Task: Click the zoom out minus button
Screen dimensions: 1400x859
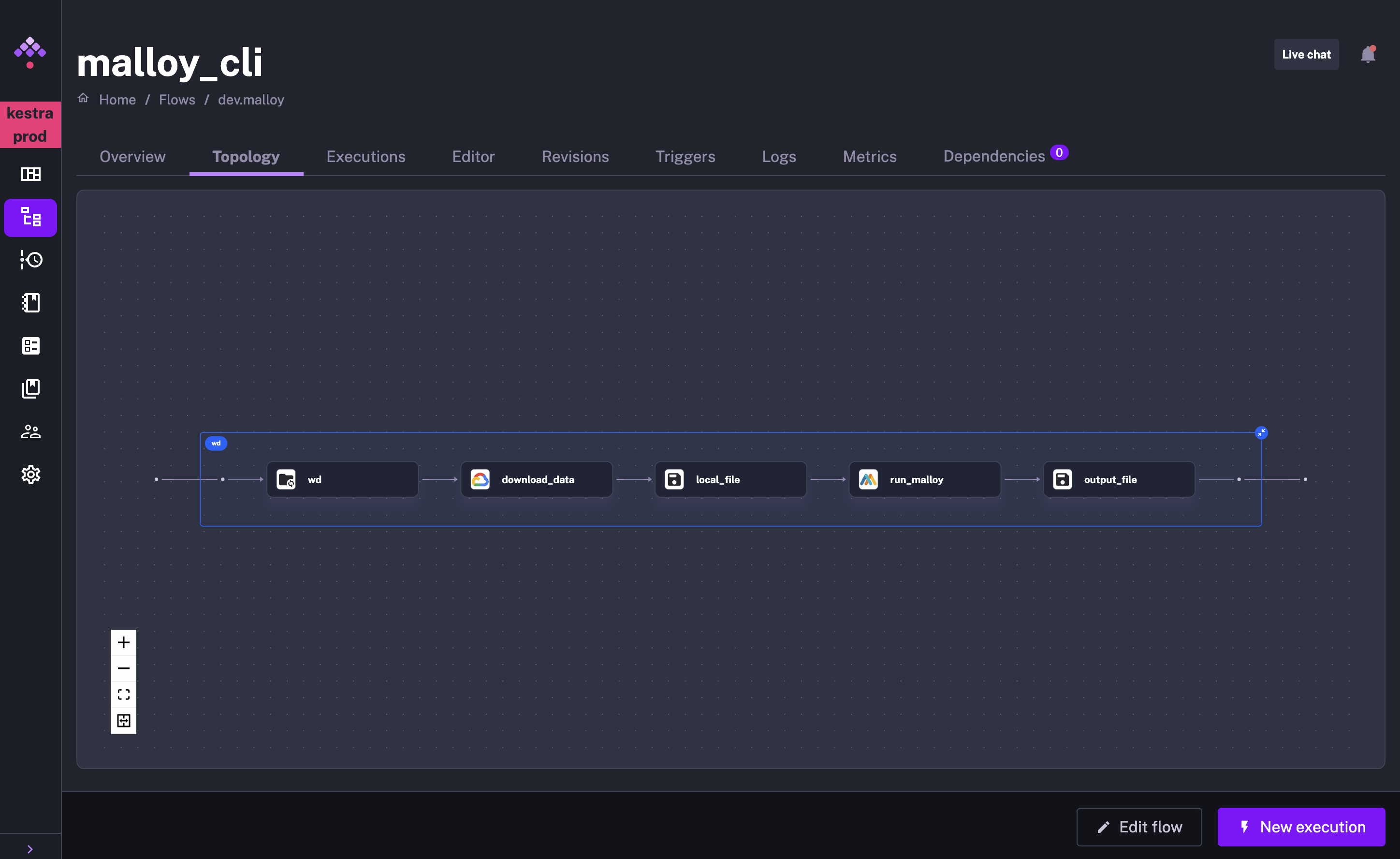Action: point(123,668)
